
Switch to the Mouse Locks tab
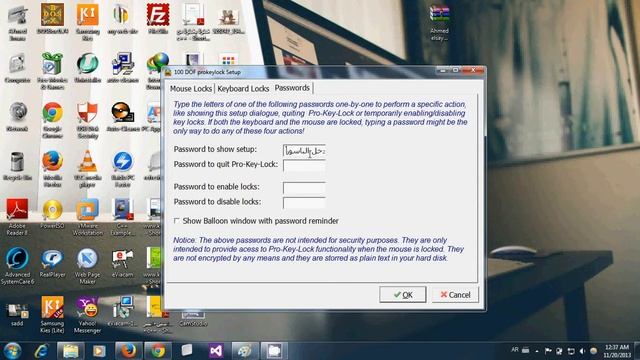(x=191, y=89)
